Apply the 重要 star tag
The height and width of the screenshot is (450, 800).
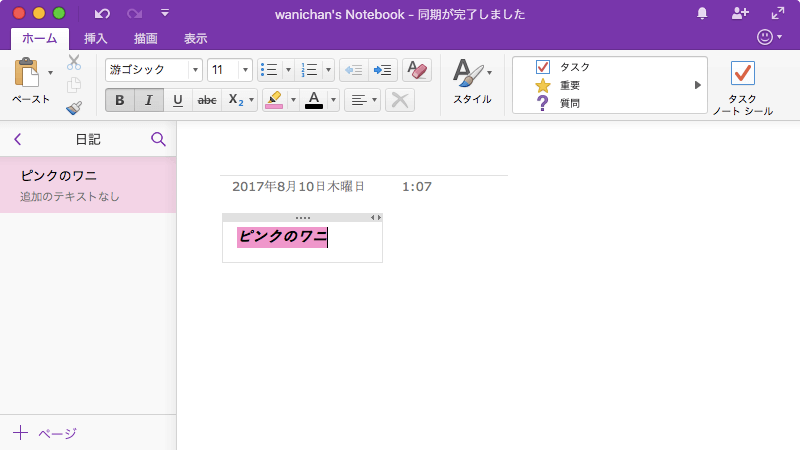pos(558,85)
